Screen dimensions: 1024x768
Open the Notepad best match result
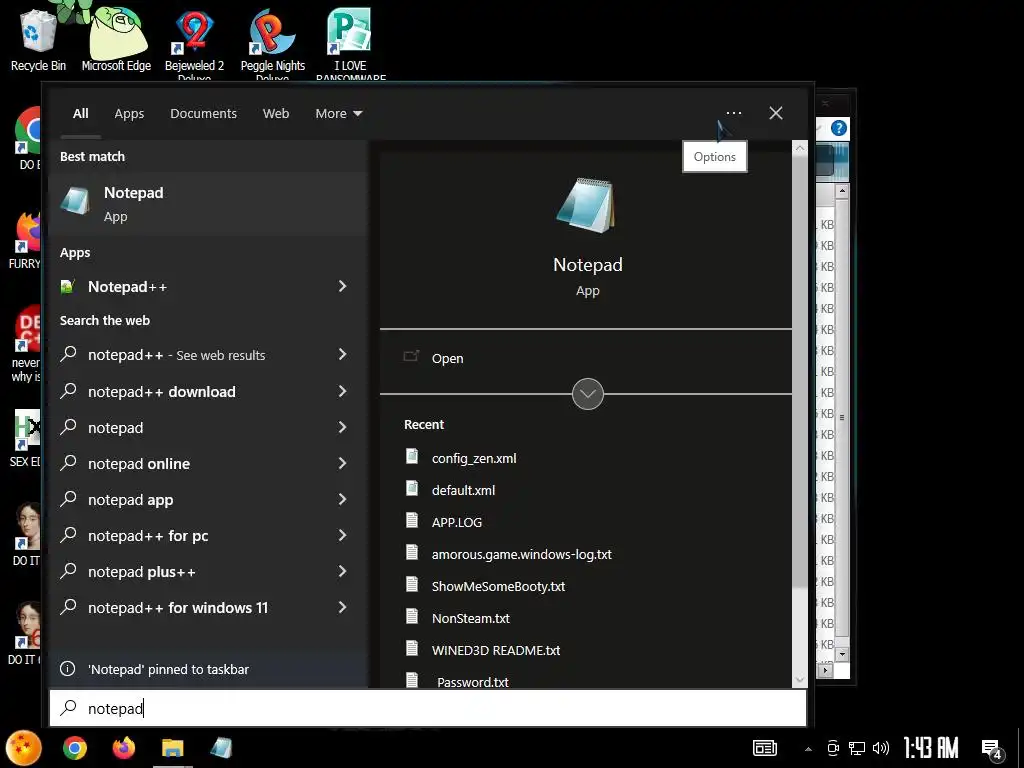tap(208, 203)
